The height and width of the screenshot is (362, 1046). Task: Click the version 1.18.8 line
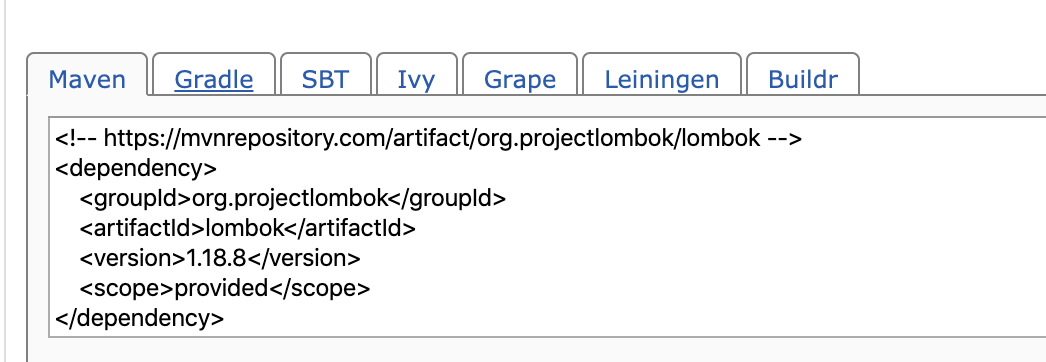click(220, 258)
